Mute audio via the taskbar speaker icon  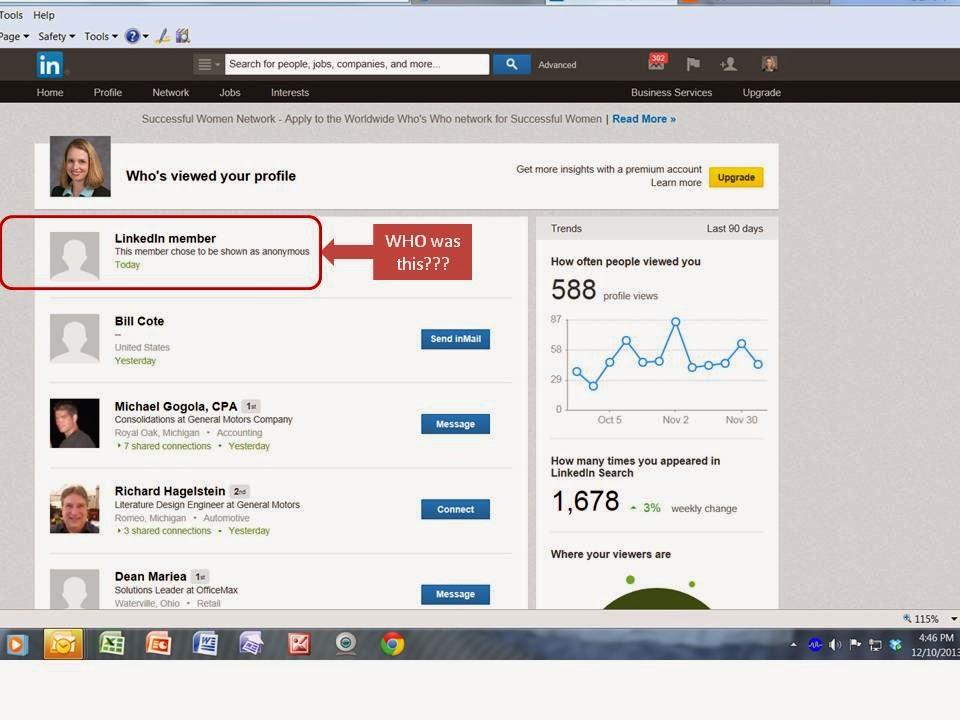(x=835, y=644)
